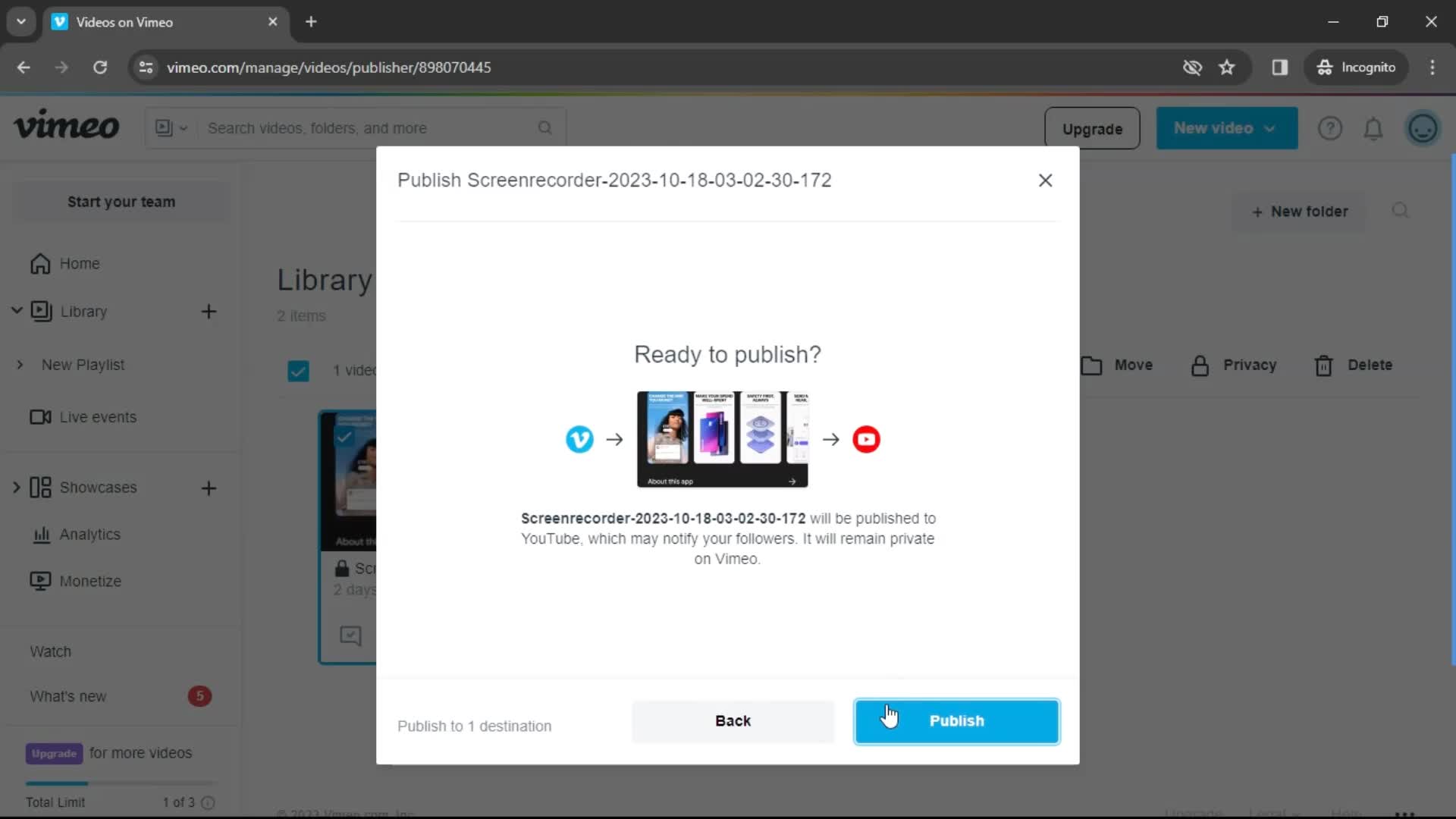Toggle the Privacy lock icon on video
Screen dimensions: 1456x819
340,567
